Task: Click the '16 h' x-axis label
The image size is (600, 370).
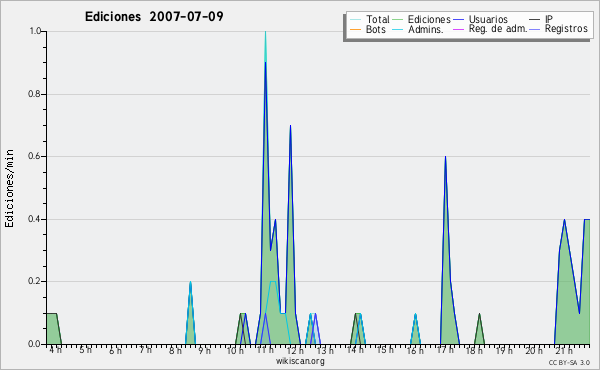Action: point(415,350)
